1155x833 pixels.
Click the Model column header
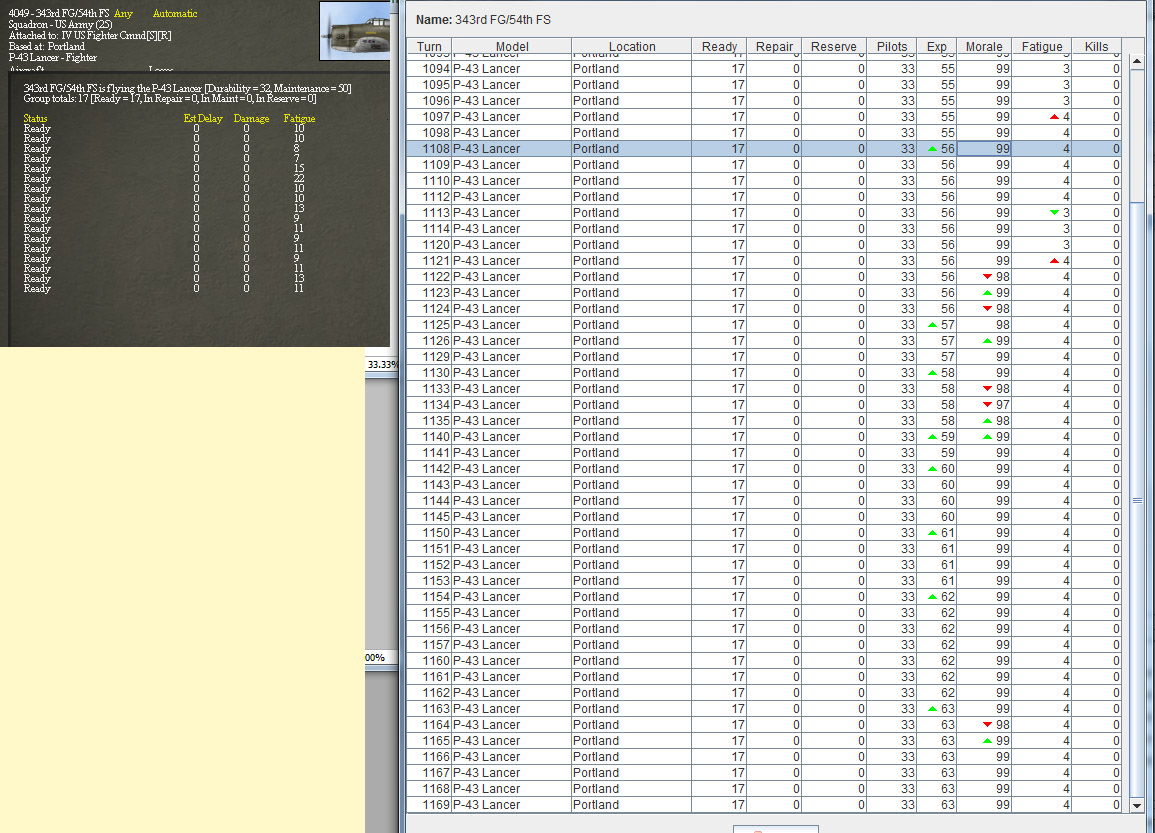click(x=512, y=46)
